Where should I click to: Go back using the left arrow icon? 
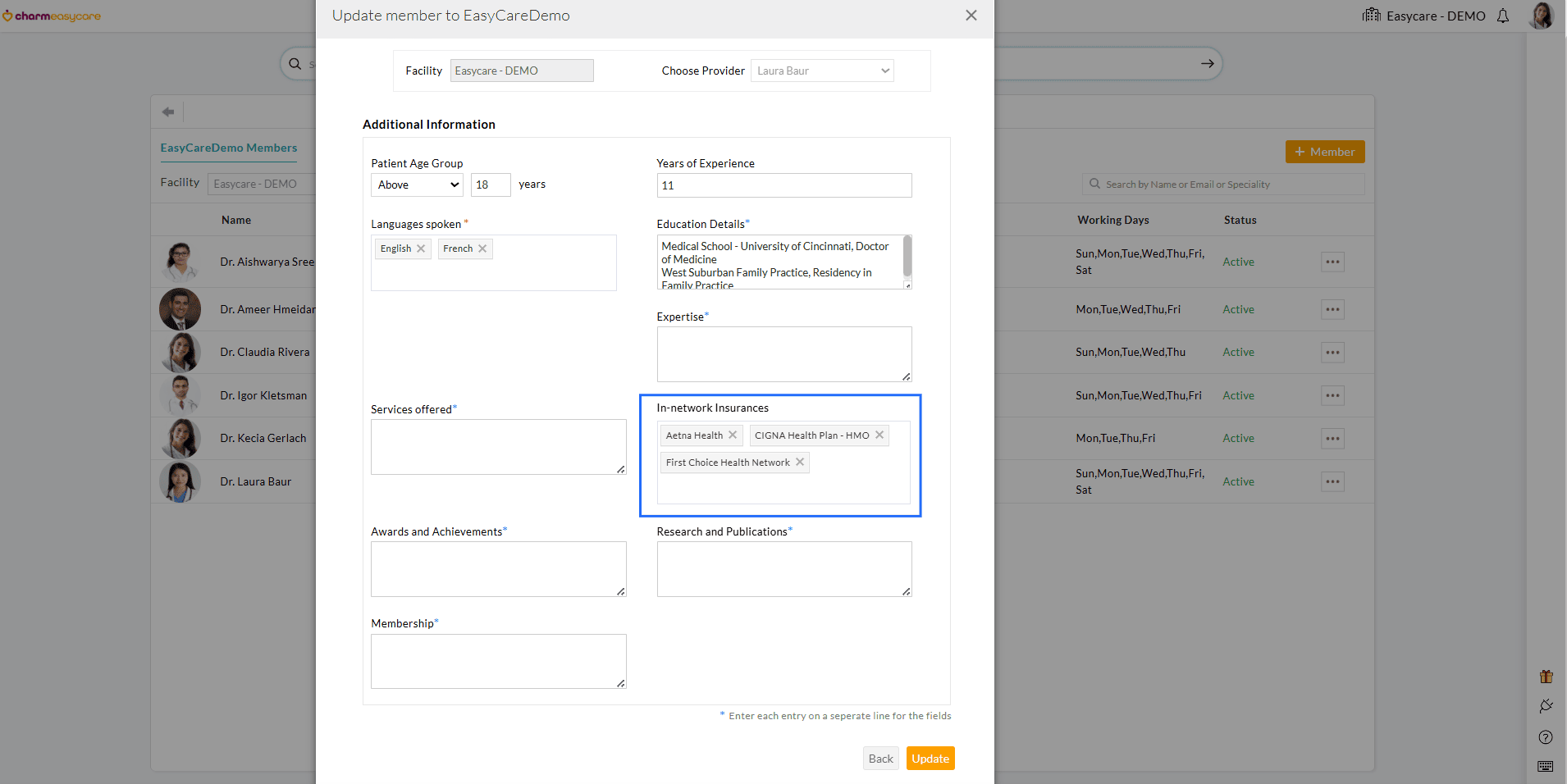pos(168,112)
